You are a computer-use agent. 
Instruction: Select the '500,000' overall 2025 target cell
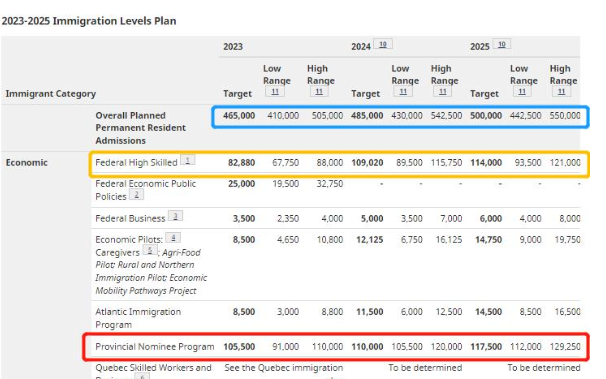click(486, 116)
